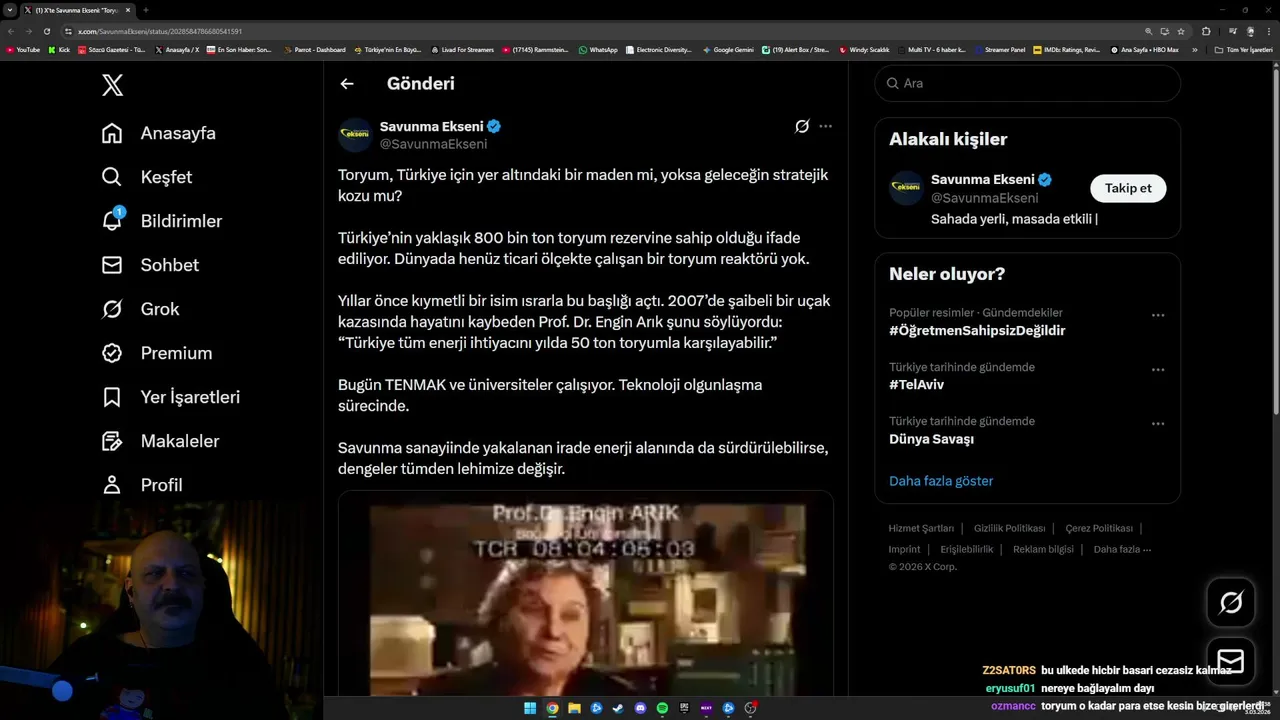Open the Streamer Panel bookmark

999,50
